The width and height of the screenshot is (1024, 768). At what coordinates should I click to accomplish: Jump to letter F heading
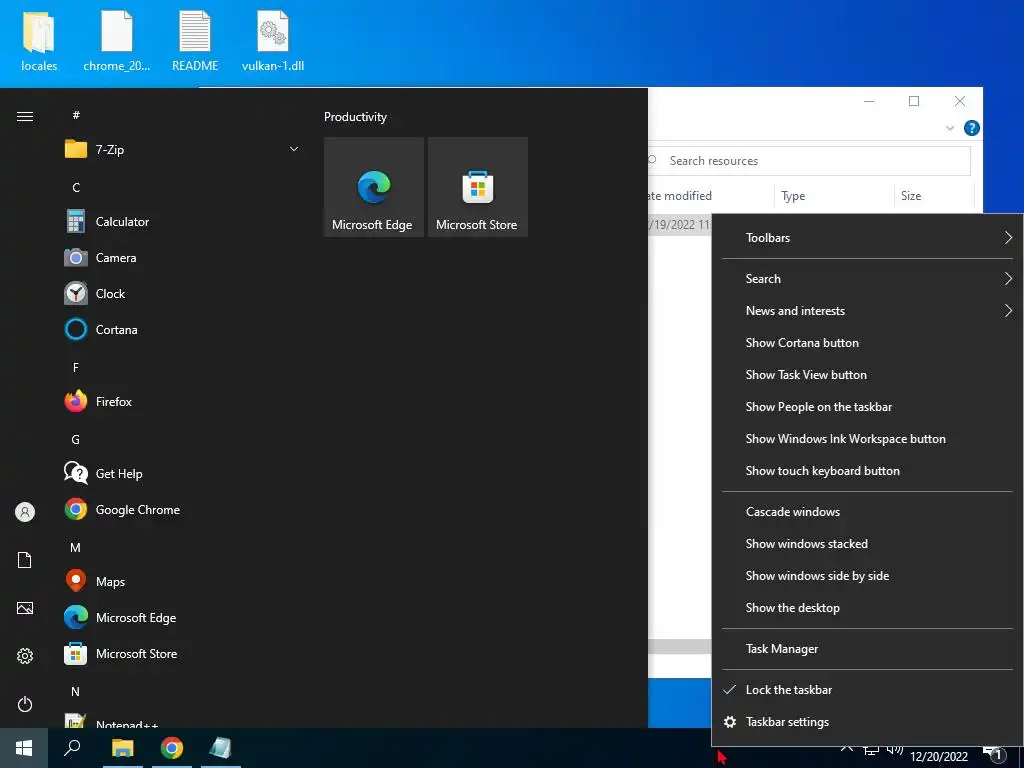coord(76,368)
